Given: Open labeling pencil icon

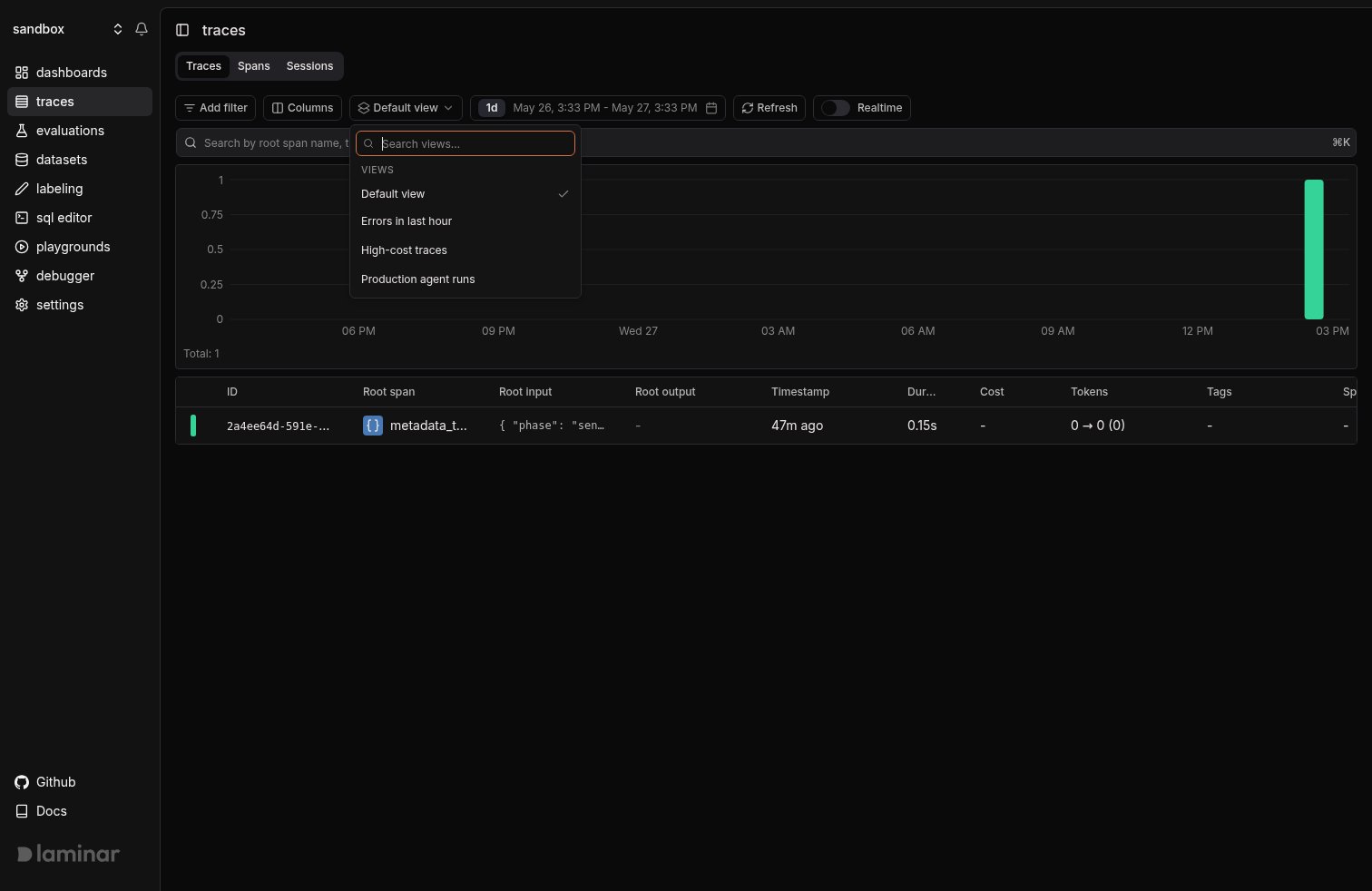Looking at the screenshot, I should 22,189.
